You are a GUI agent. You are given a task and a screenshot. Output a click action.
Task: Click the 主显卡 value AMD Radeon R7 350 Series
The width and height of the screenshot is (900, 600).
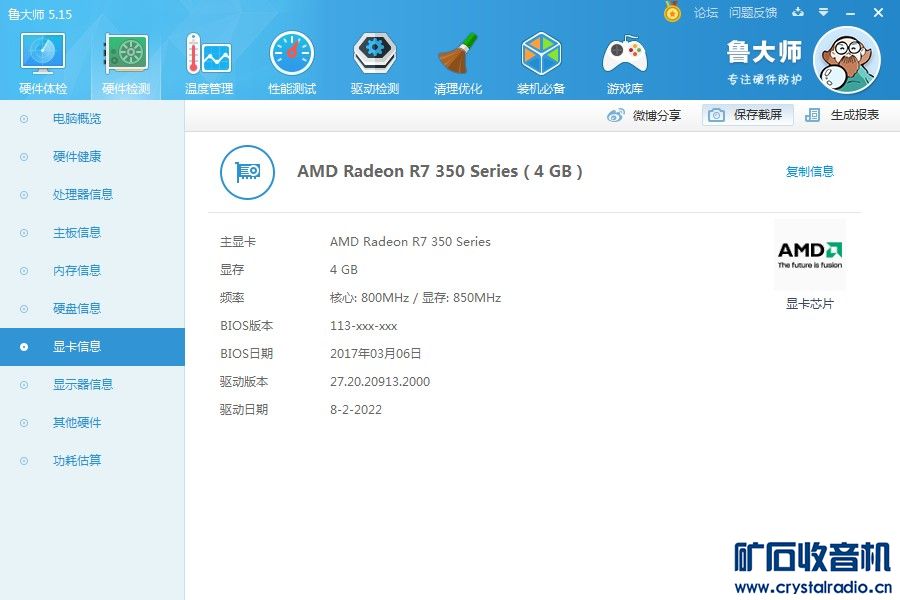coord(410,242)
